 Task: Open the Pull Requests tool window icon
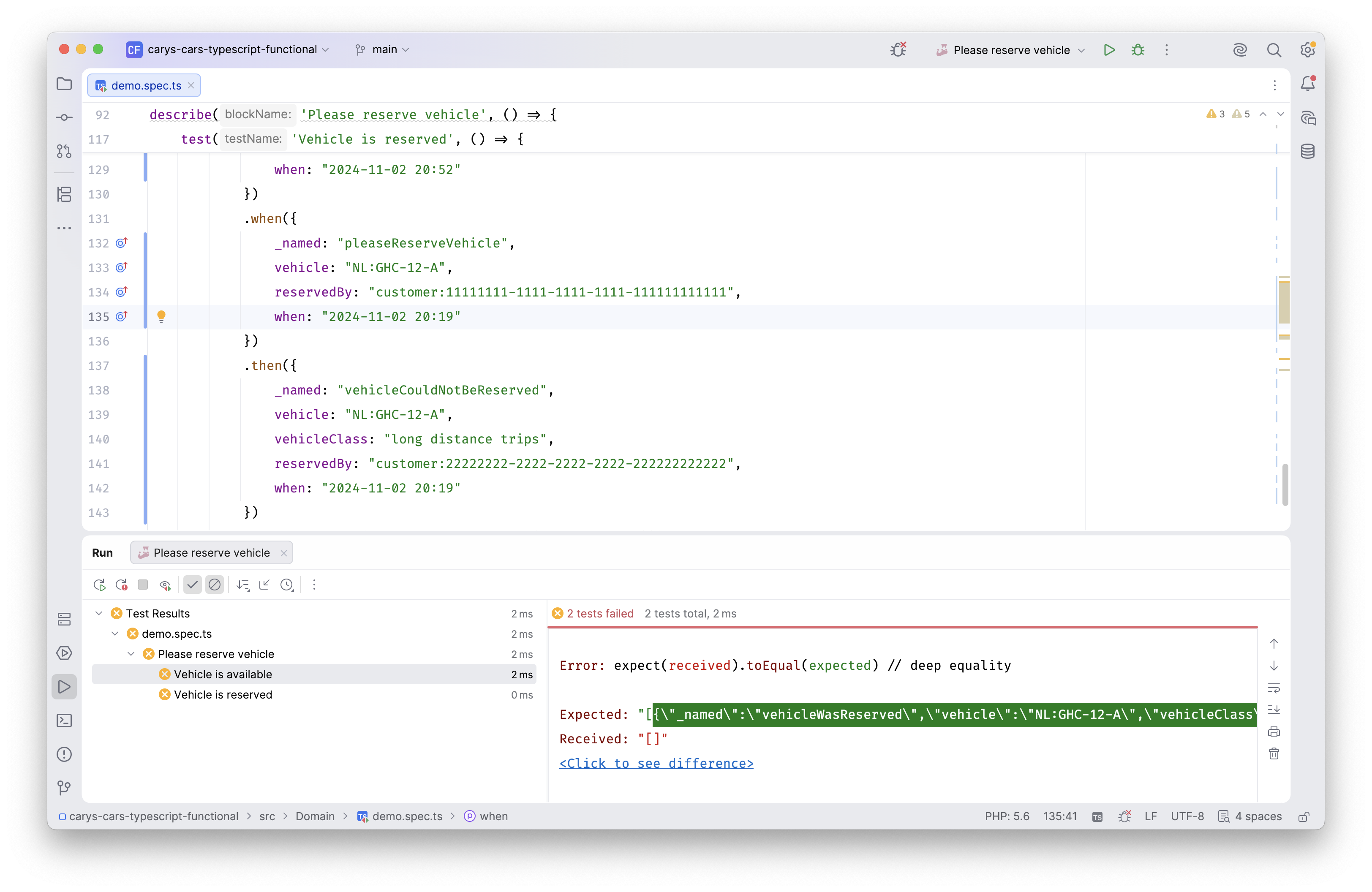(64, 151)
